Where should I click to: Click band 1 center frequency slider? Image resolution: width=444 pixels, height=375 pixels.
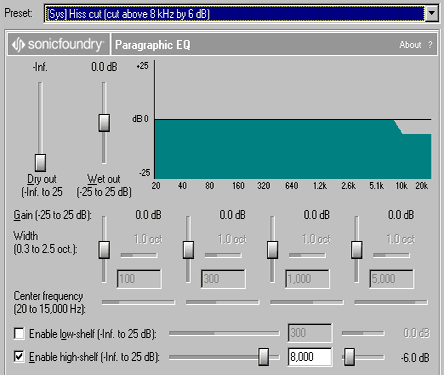pyautogui.click(x=138, y=302)
